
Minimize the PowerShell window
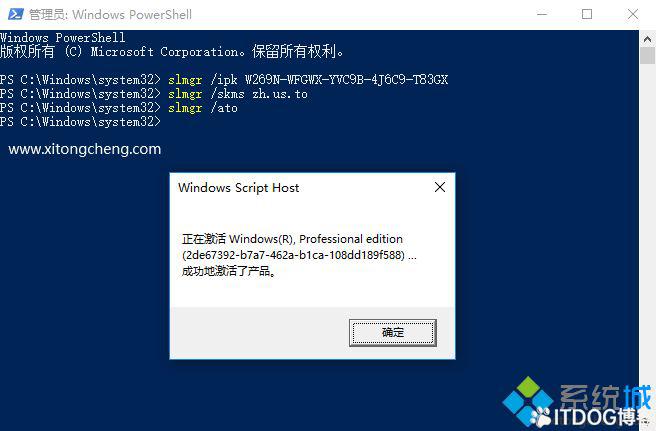542,14
